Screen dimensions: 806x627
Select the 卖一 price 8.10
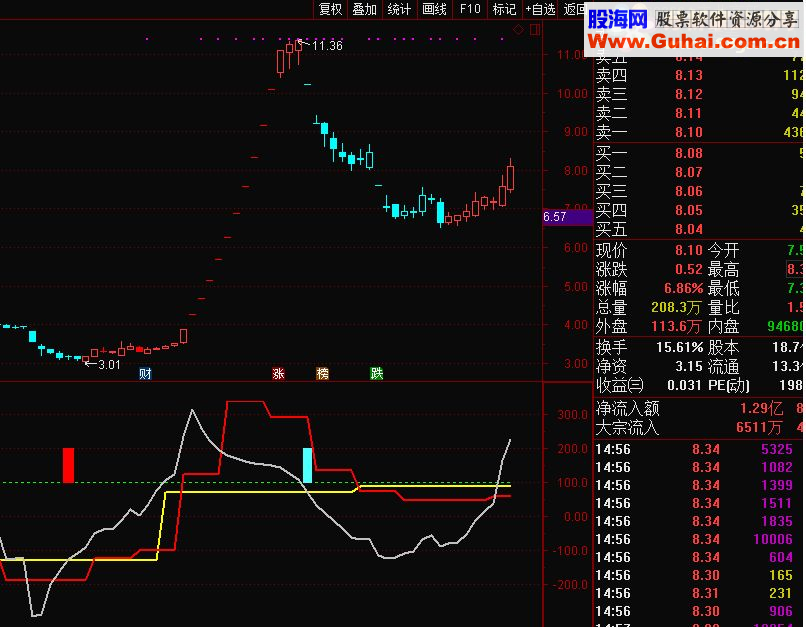click(x=689, y=133)
